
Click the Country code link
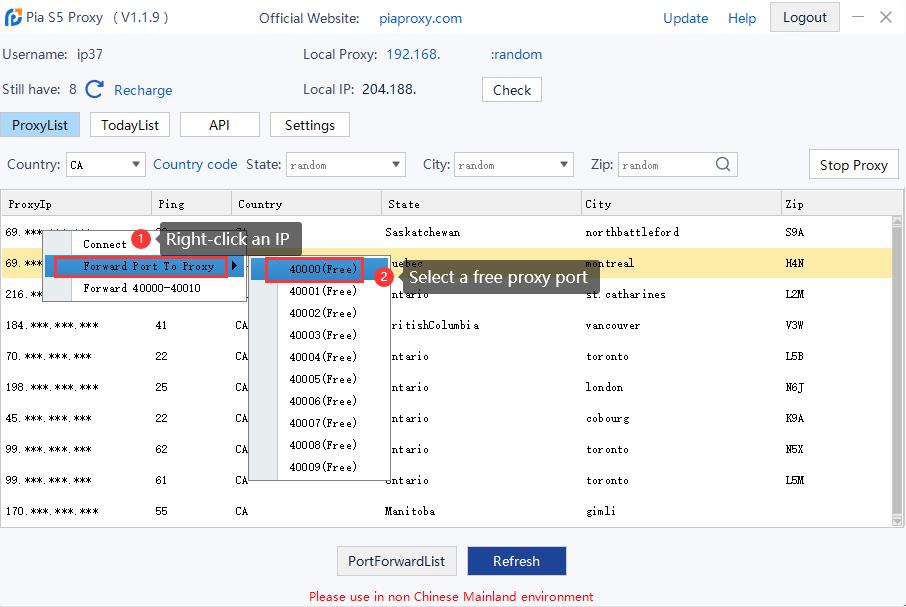tap(195, 165)
